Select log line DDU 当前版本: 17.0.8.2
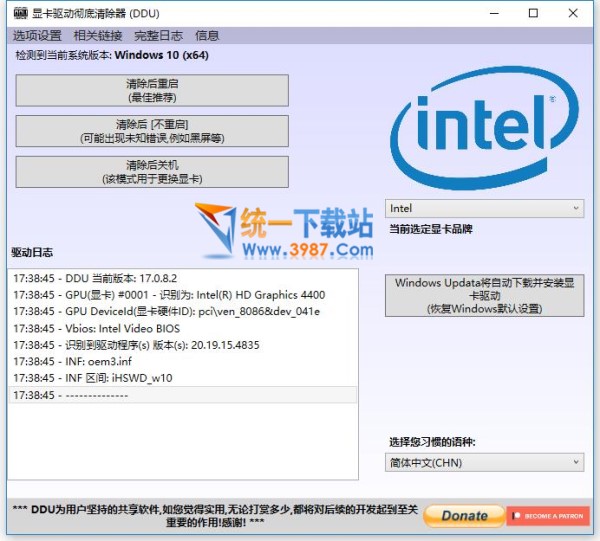The height and width of the screenshot is (541, 600). [183, 278]
